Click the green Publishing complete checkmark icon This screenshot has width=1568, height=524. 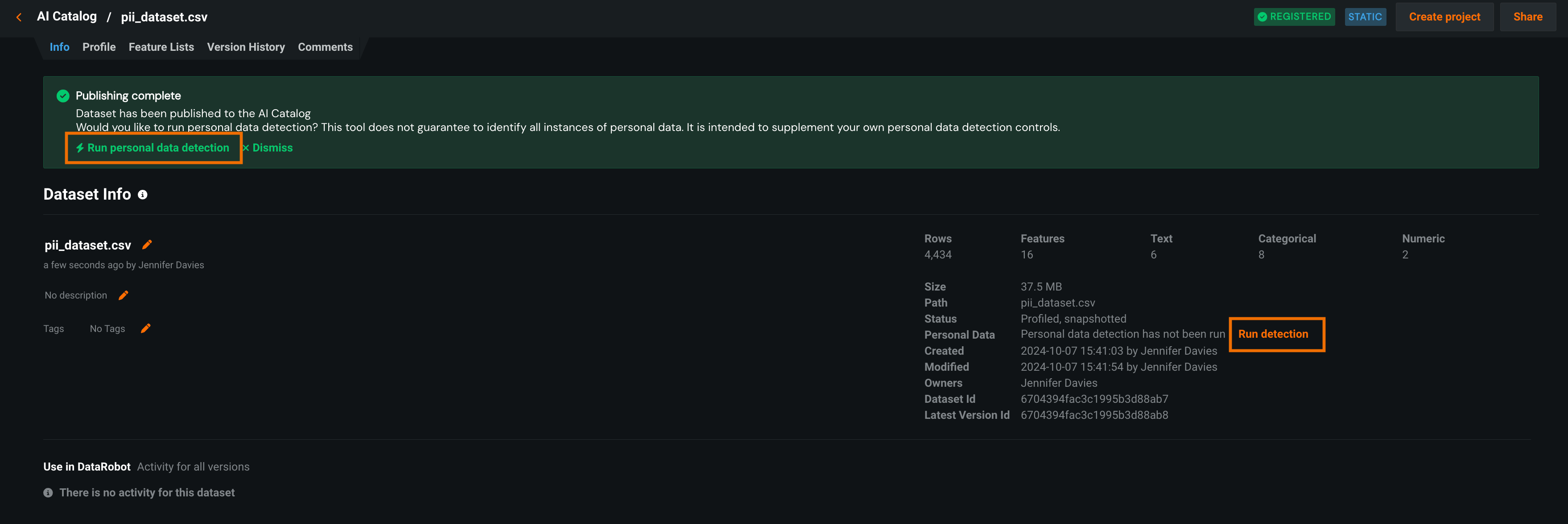pyautogui.click(x=63, y=95)
